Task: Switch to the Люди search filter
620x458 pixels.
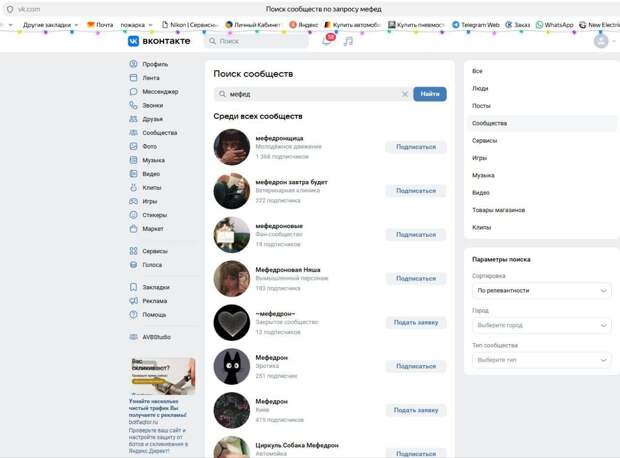Action: click(480, 88)
